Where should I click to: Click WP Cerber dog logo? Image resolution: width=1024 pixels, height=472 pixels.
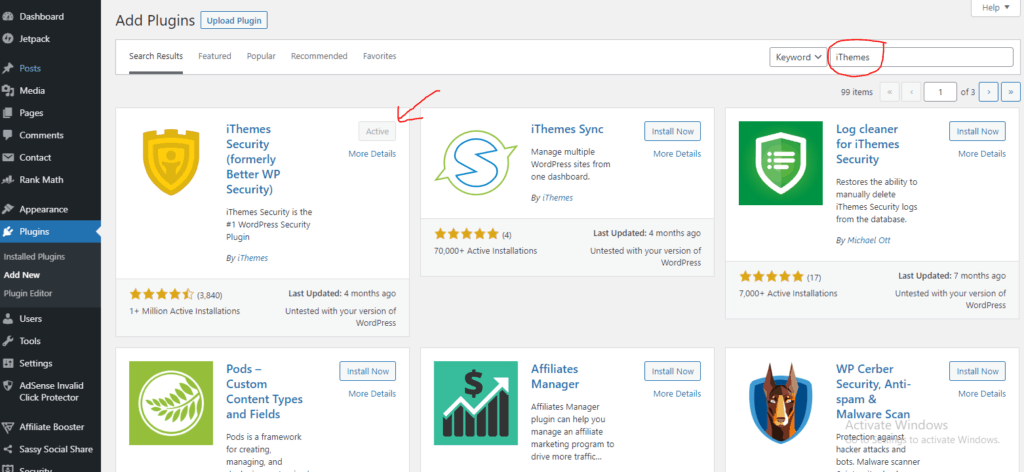(780, 403)
